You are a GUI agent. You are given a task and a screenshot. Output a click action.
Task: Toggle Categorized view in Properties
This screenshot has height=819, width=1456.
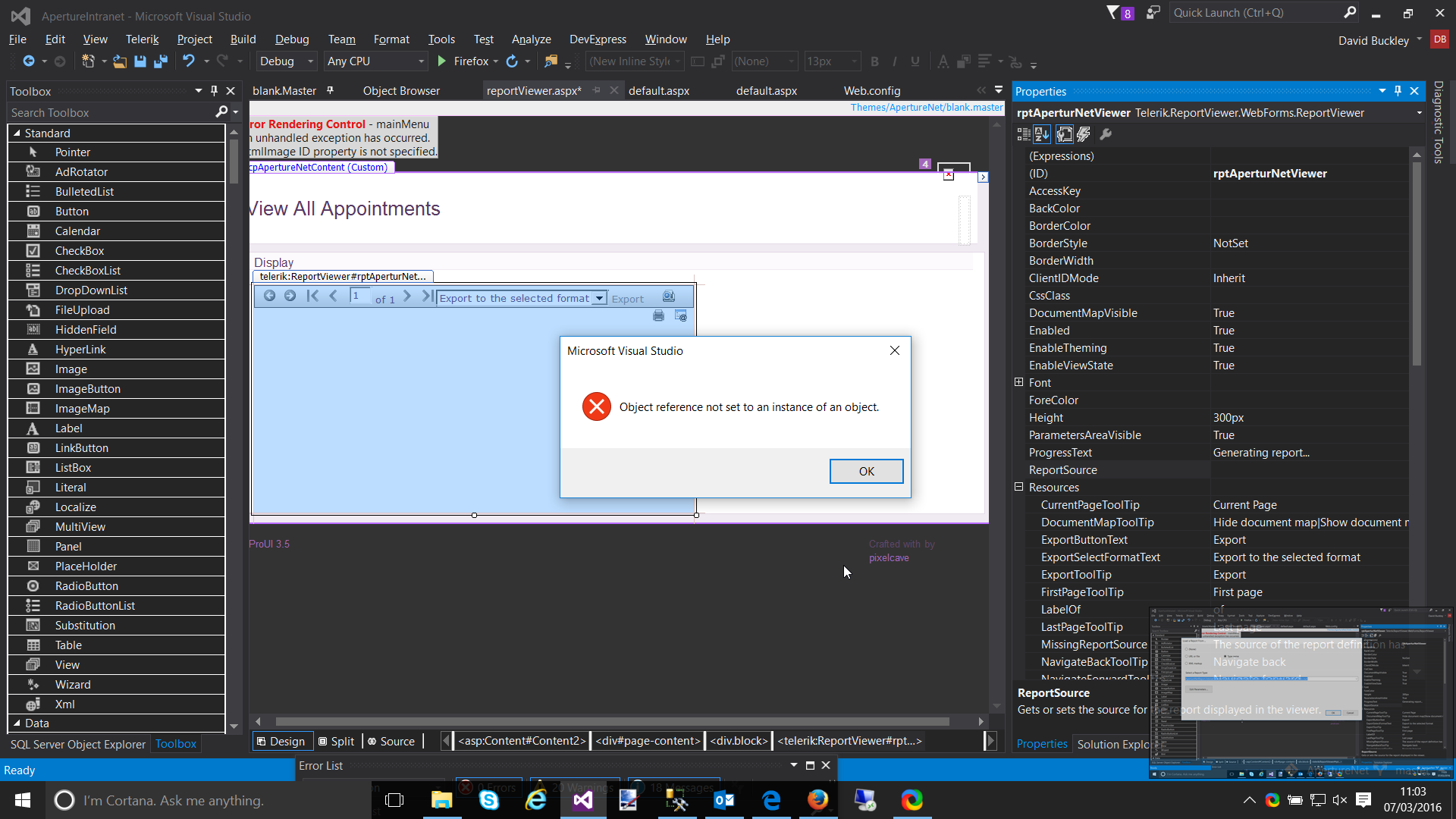pos(1024,134)
